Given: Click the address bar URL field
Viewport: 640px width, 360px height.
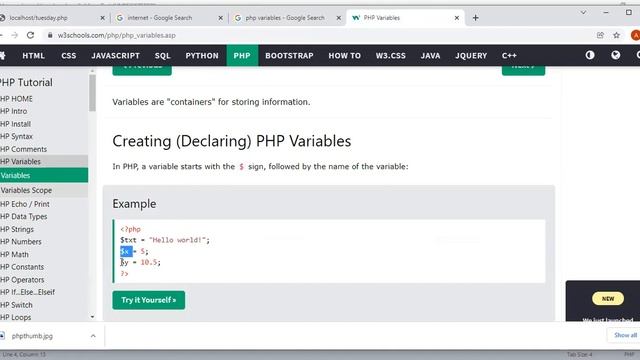Looking at the screenshot, I should (x=318, y=36).
